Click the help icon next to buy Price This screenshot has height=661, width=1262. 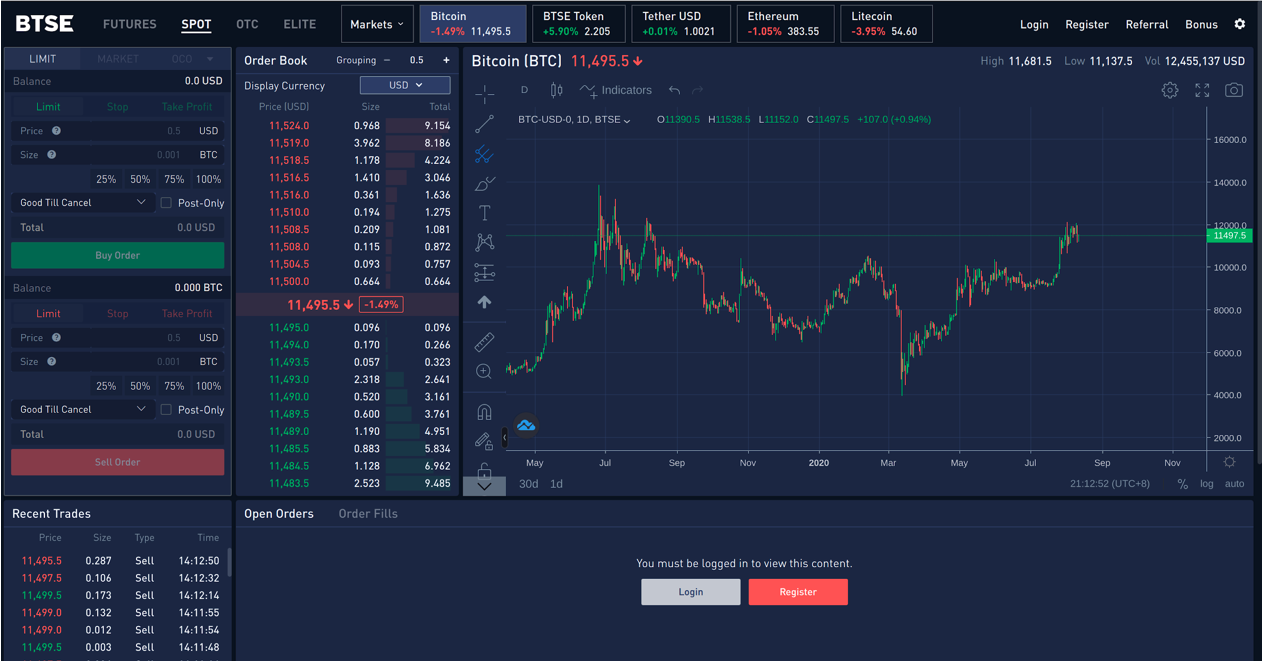coord(56,131)
